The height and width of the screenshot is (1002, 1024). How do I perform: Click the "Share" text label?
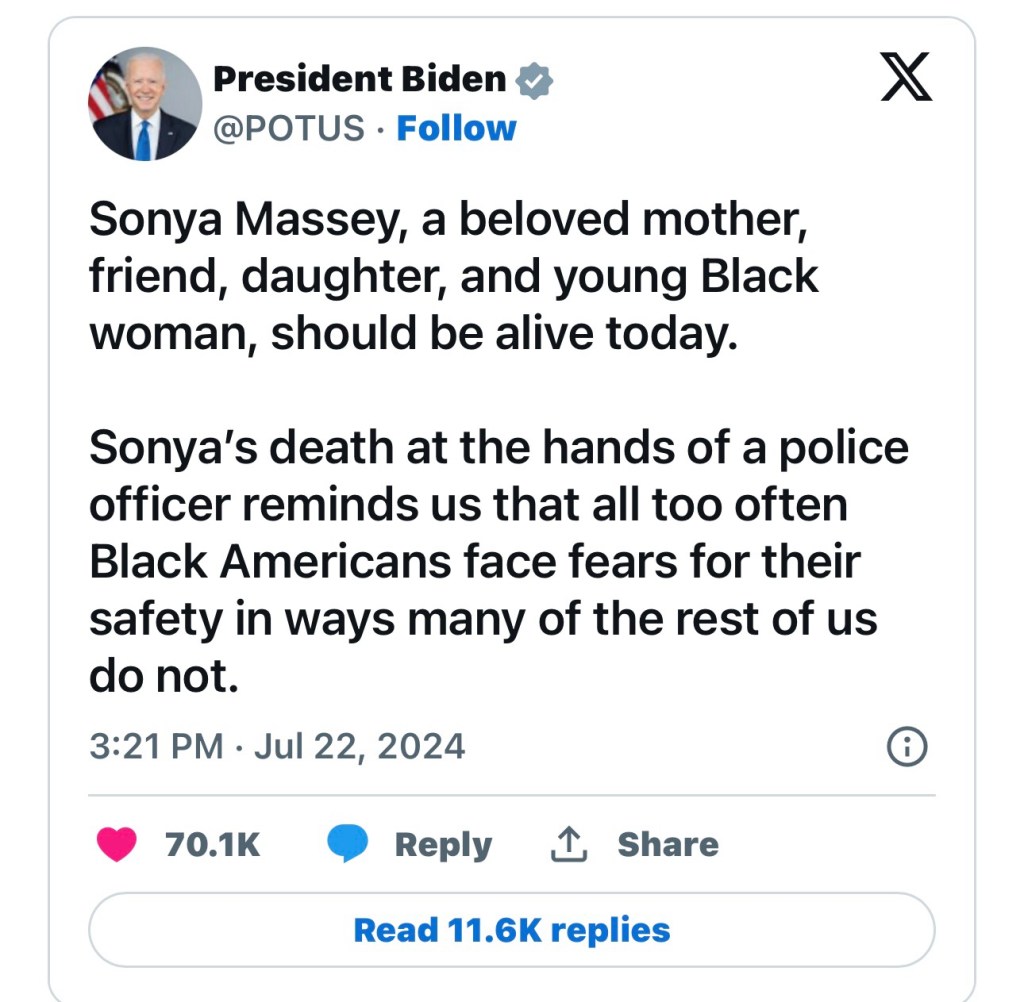(667, 844)
